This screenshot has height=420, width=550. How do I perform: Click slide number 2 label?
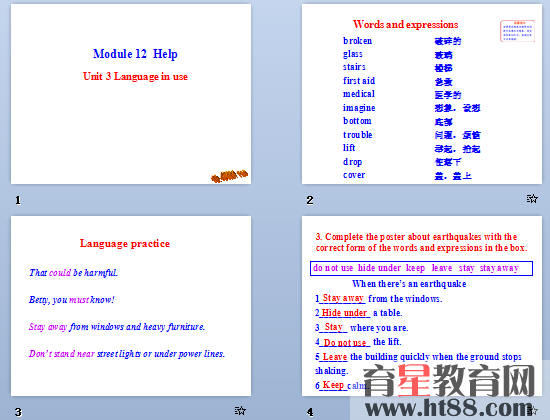point(309,200)
